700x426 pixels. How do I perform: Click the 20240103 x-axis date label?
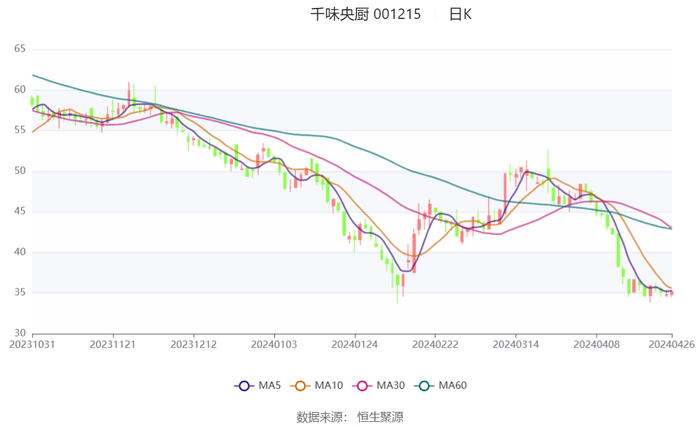[x=274, y=344]
